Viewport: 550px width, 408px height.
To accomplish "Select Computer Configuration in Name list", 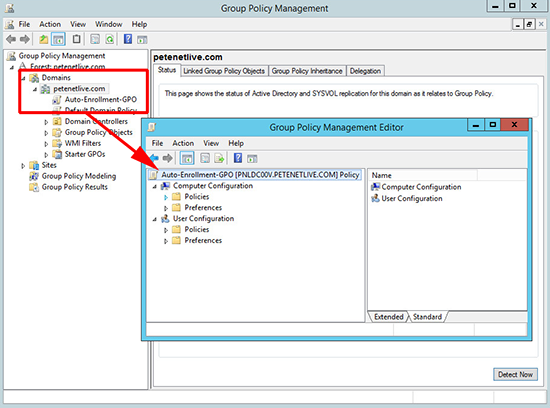I will pyautogui.click(x=416, y=187).
